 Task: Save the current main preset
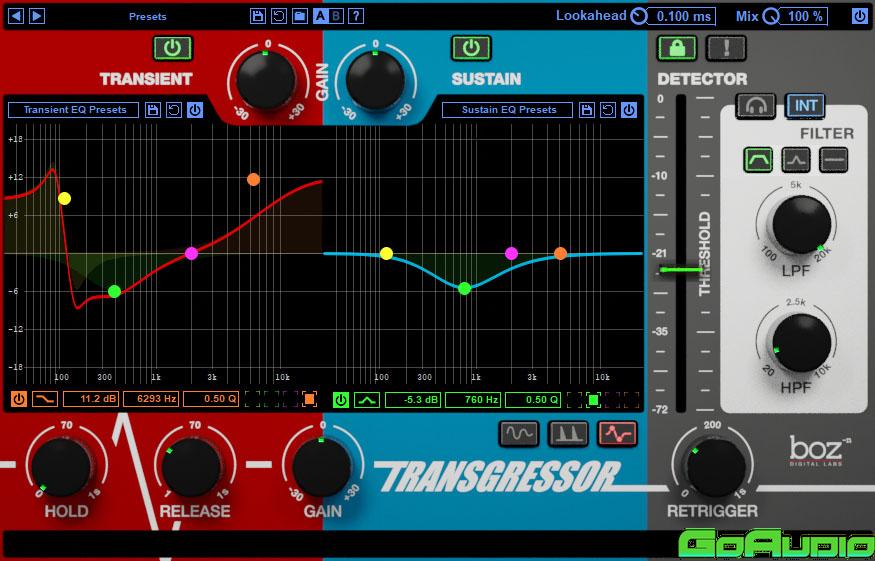258,16
